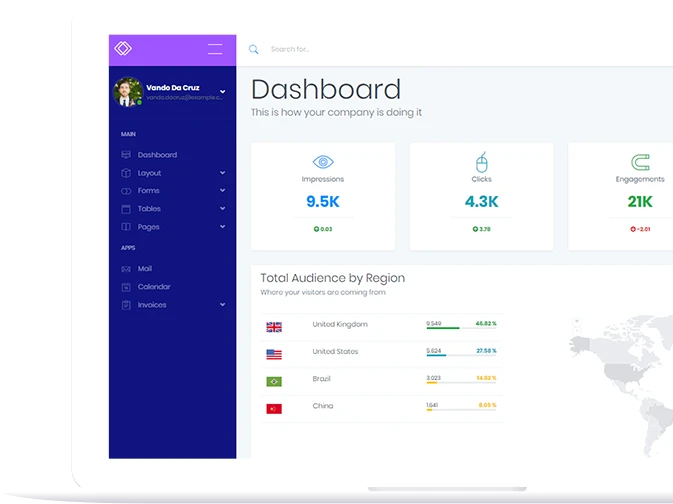Click the Mail envelope icon
The height and width of the screenshot is (504, 673).
click(x=126, y=269)
